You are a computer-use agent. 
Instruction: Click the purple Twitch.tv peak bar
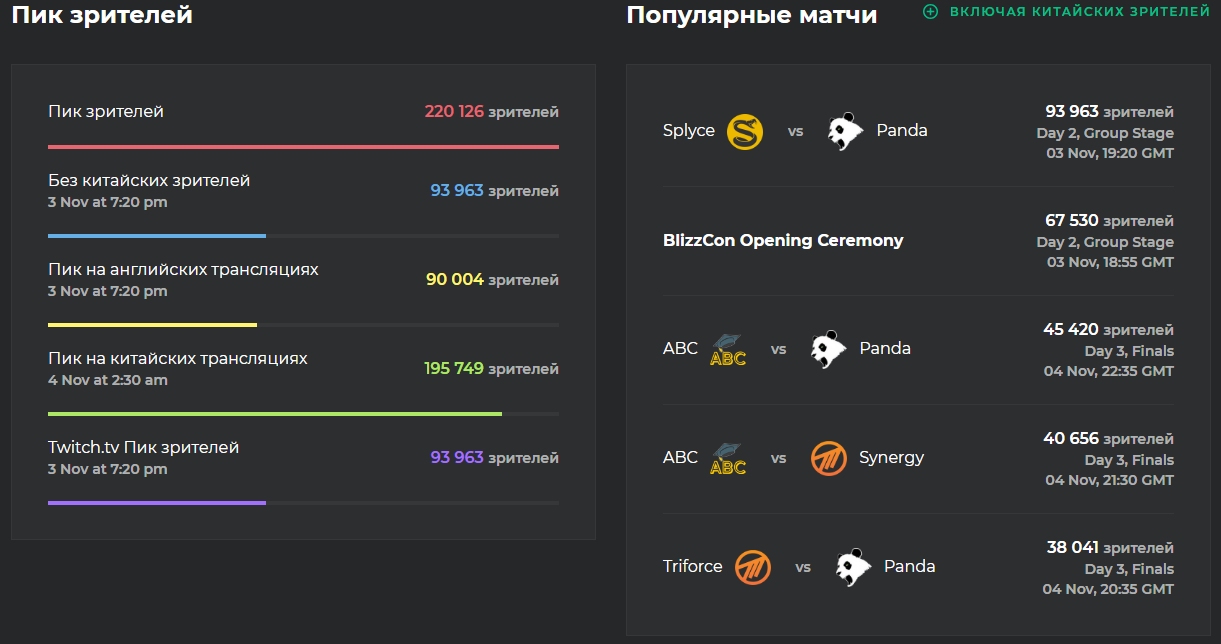click(x=157, y=503)
